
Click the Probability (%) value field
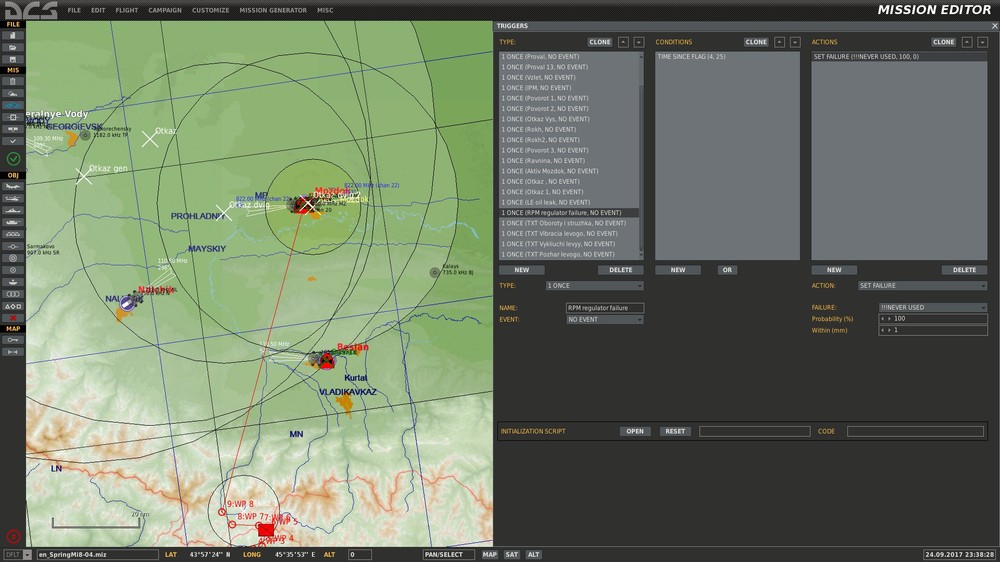pos(933,318)
